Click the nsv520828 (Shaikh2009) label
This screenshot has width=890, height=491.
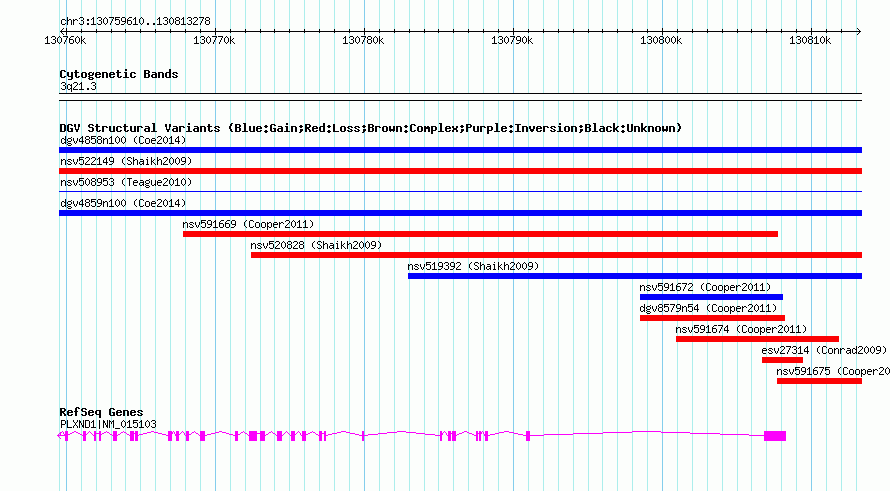316,245
